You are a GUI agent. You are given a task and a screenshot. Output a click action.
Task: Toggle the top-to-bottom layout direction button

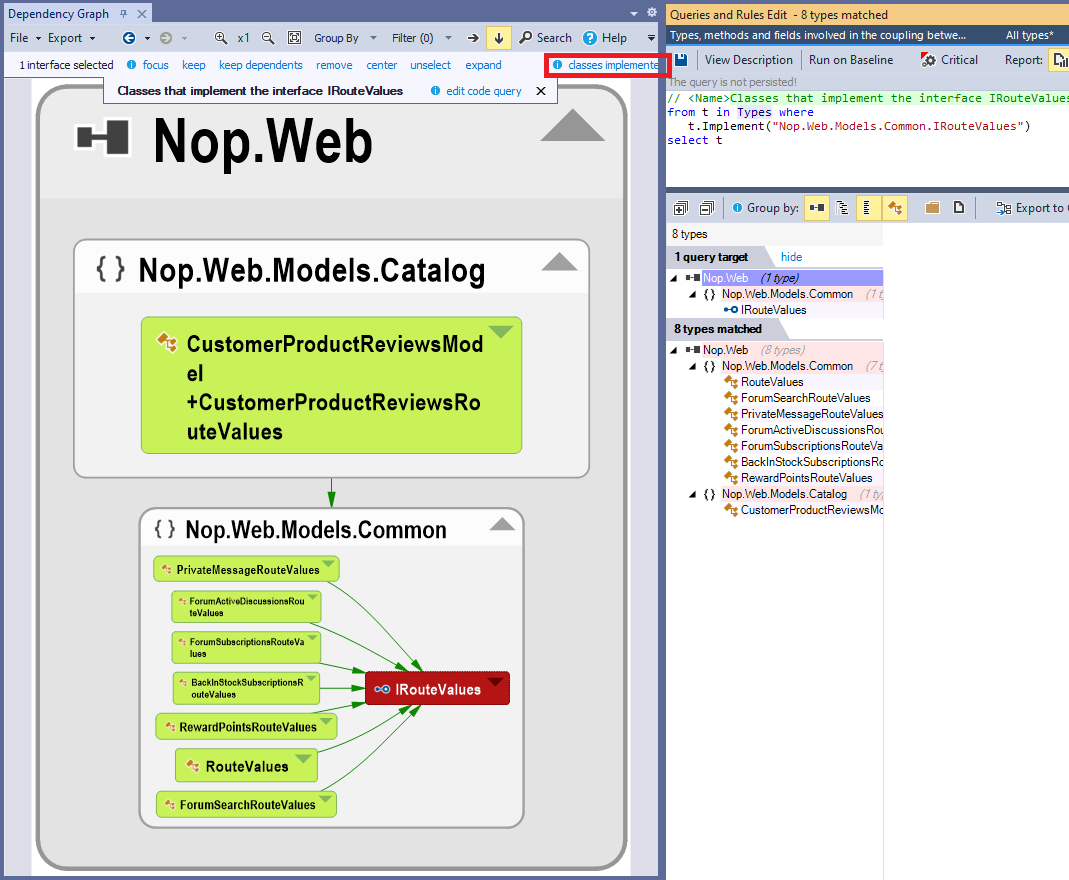click(x=499, y=38)
